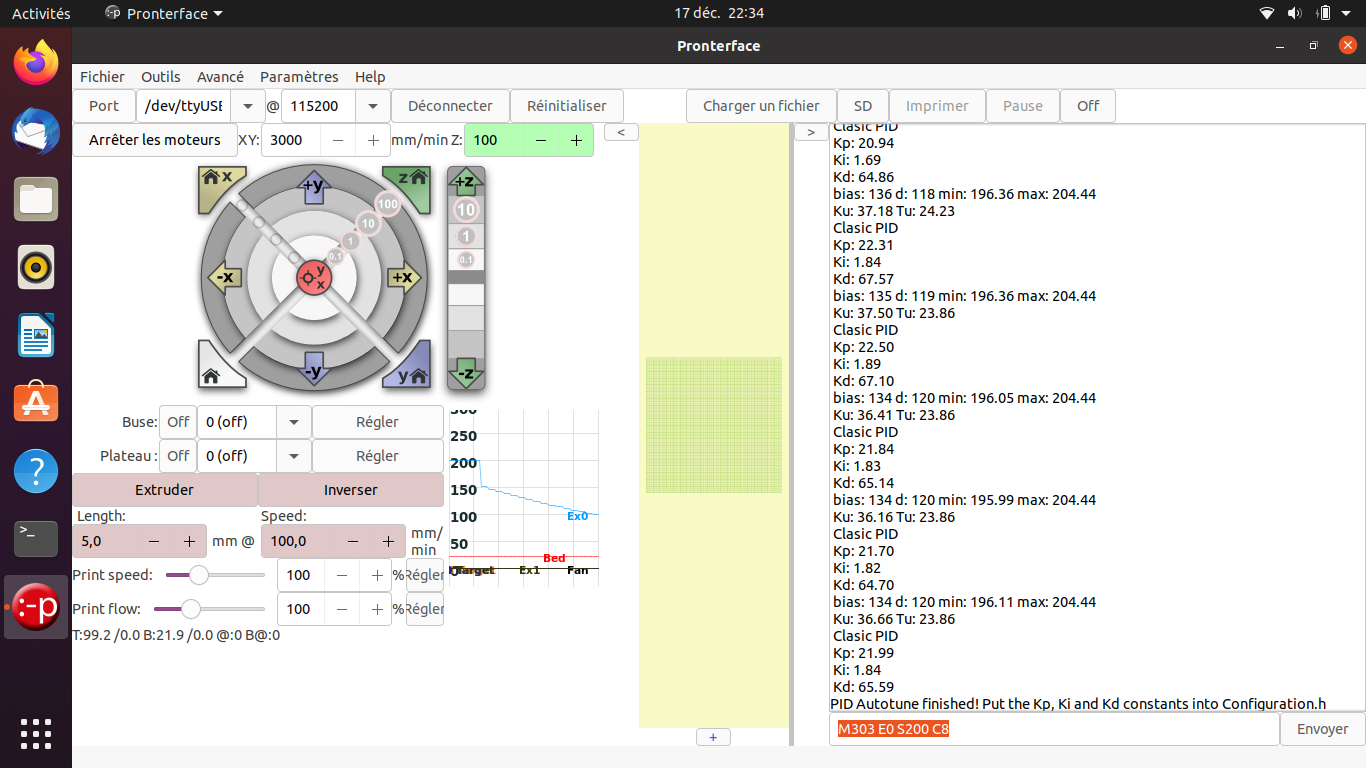Viewport: 1366px width, 768px height.
Task: Click the Extruder button
Action: coord(165,490)
